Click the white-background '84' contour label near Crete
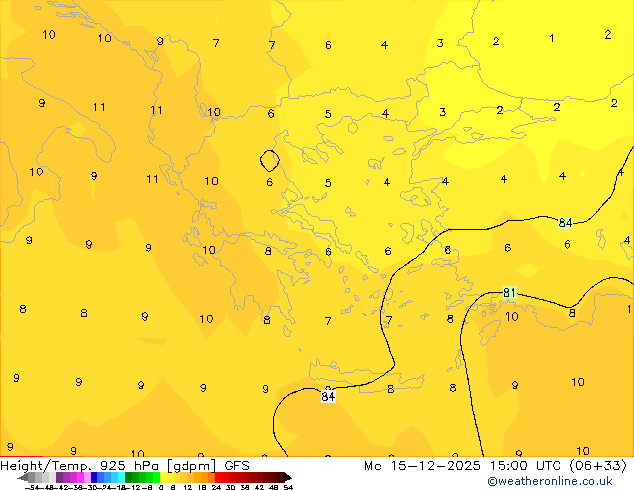Screen dimensions: 634x490 [328, 397]
